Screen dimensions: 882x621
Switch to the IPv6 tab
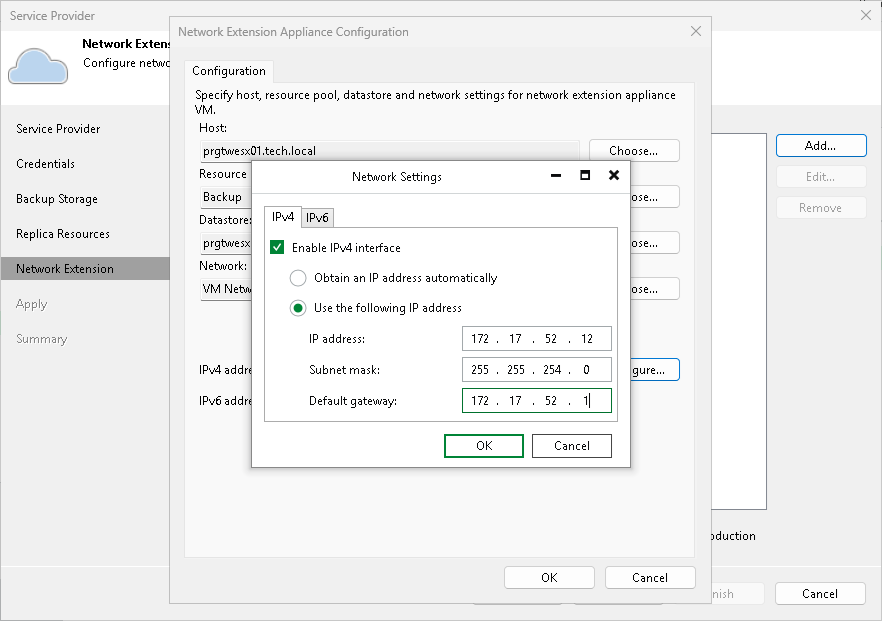317,217
